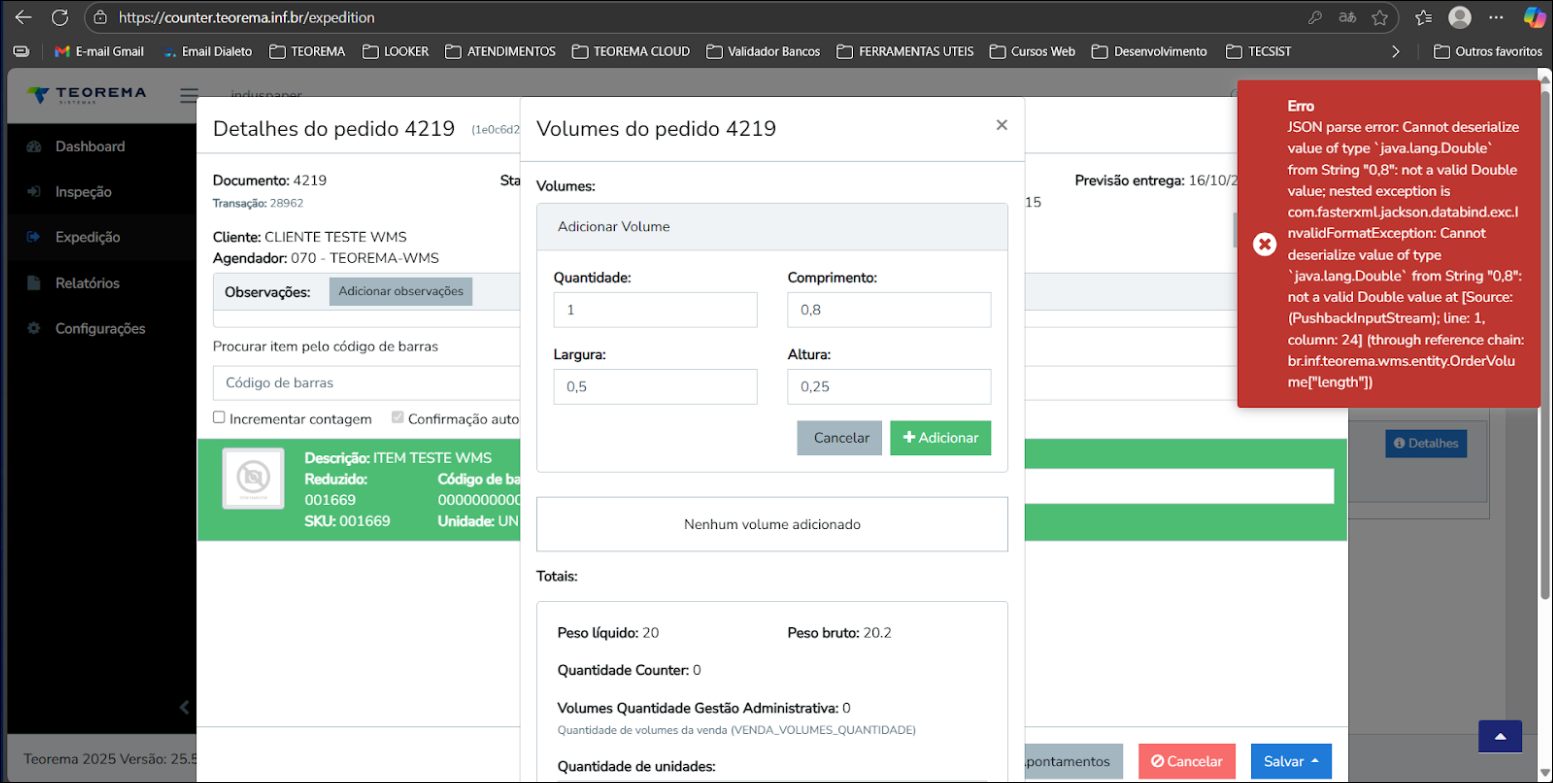Open the hamburger sidebar menu

pos(189,96)
